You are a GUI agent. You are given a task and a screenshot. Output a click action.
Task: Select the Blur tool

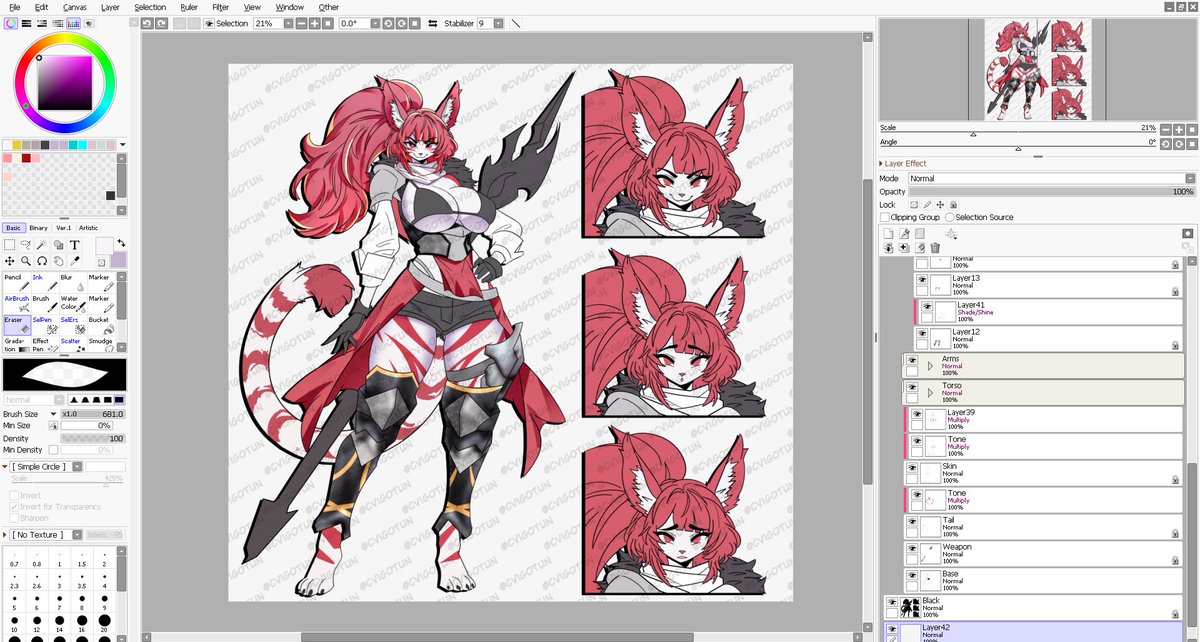click(x=71, y=284)
